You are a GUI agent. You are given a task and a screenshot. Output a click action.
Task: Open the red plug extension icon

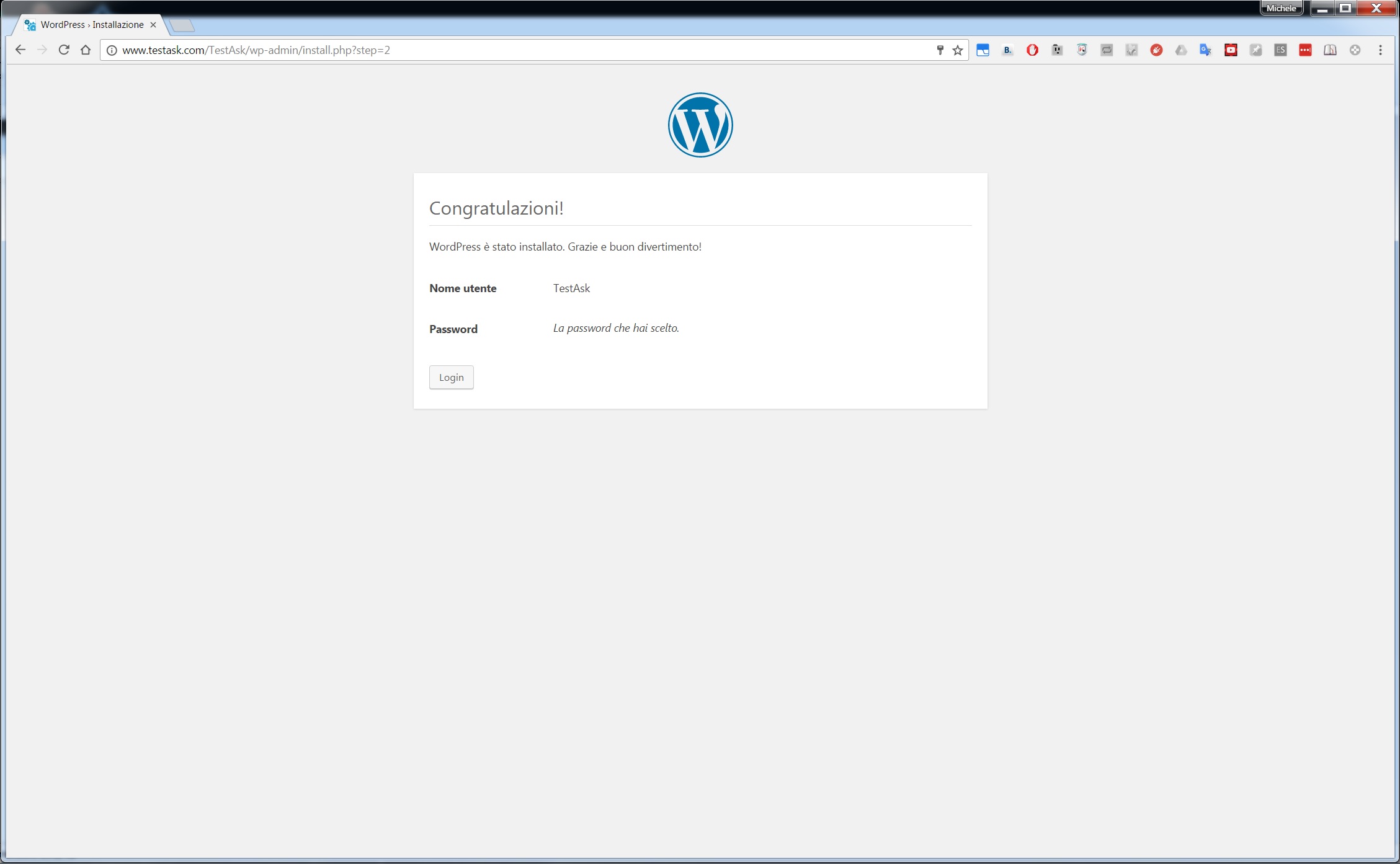1156,50
